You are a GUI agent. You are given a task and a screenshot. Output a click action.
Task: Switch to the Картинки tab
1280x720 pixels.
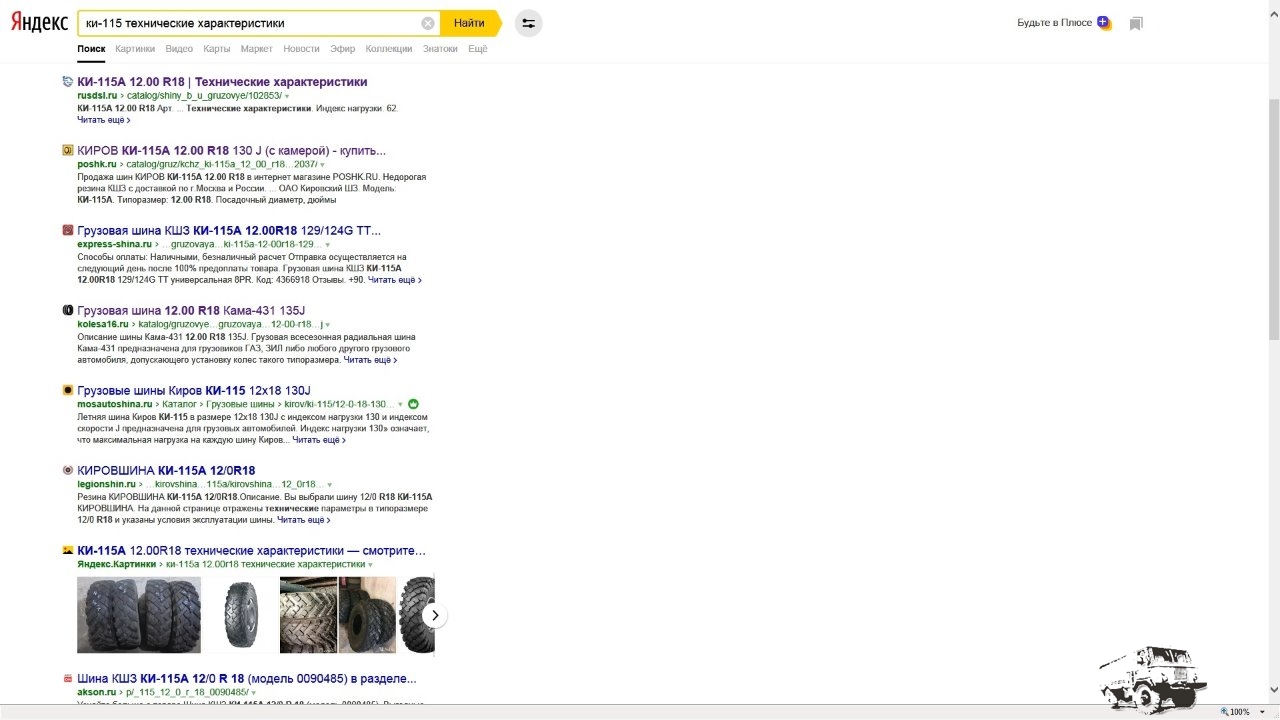coord(135,48)
